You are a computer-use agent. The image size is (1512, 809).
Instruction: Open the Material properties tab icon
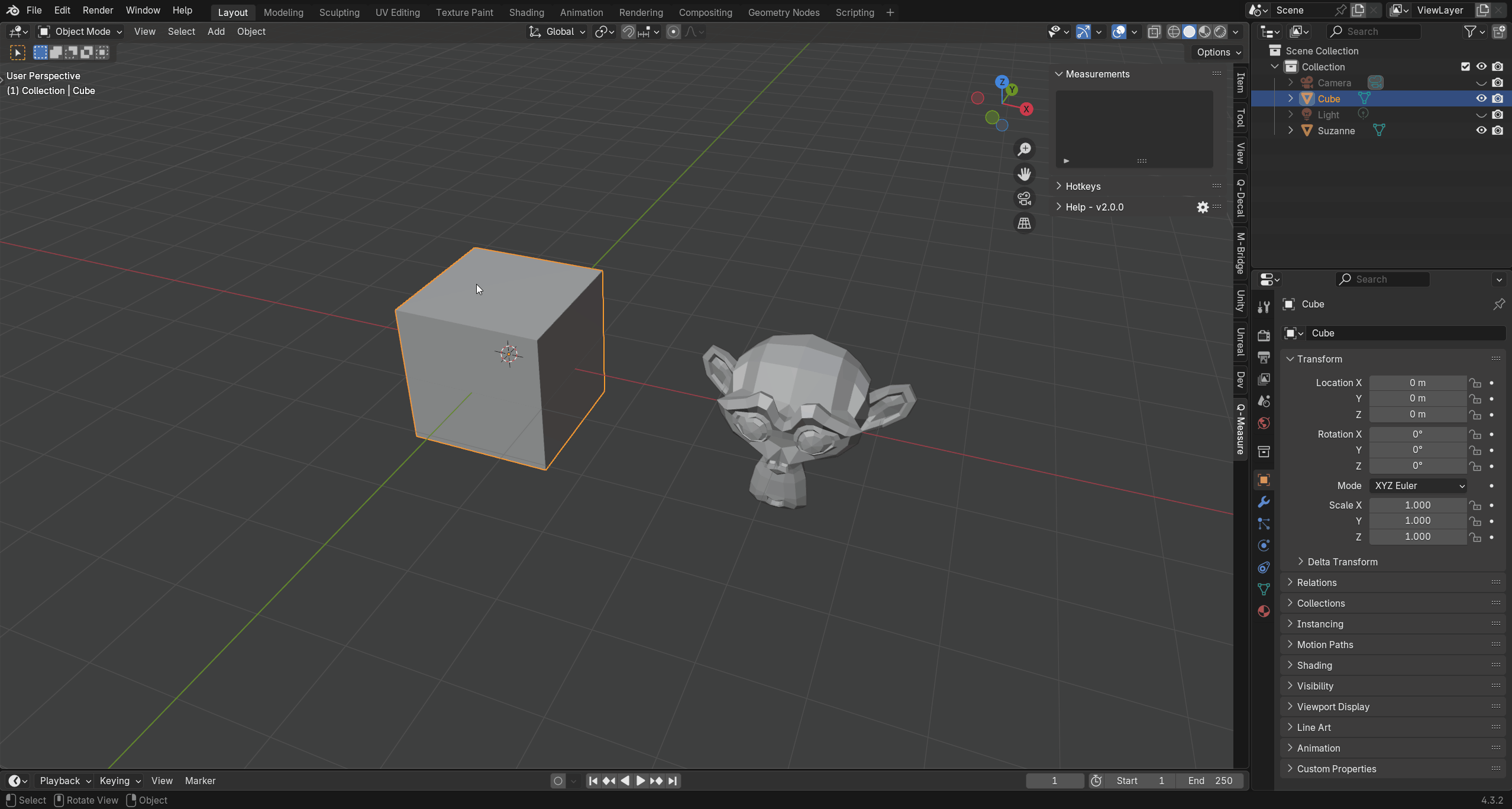pyautogui.click(x=1264, y=611)
